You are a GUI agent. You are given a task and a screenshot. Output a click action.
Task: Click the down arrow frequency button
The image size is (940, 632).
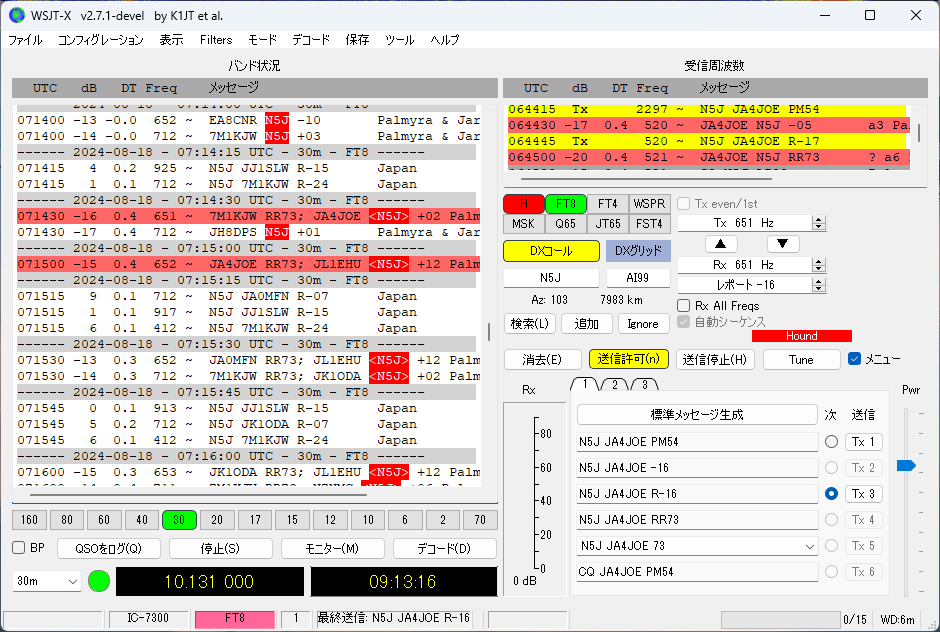[782, 244]
